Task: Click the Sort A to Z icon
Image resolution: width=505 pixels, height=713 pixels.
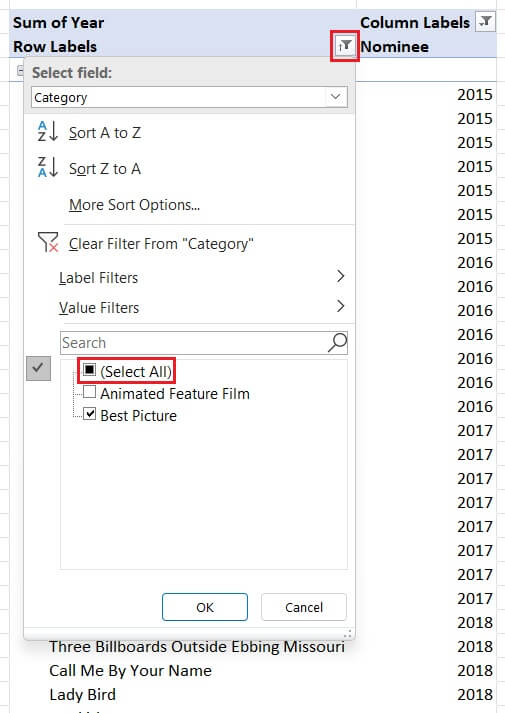Action: [x=48, y=131]
